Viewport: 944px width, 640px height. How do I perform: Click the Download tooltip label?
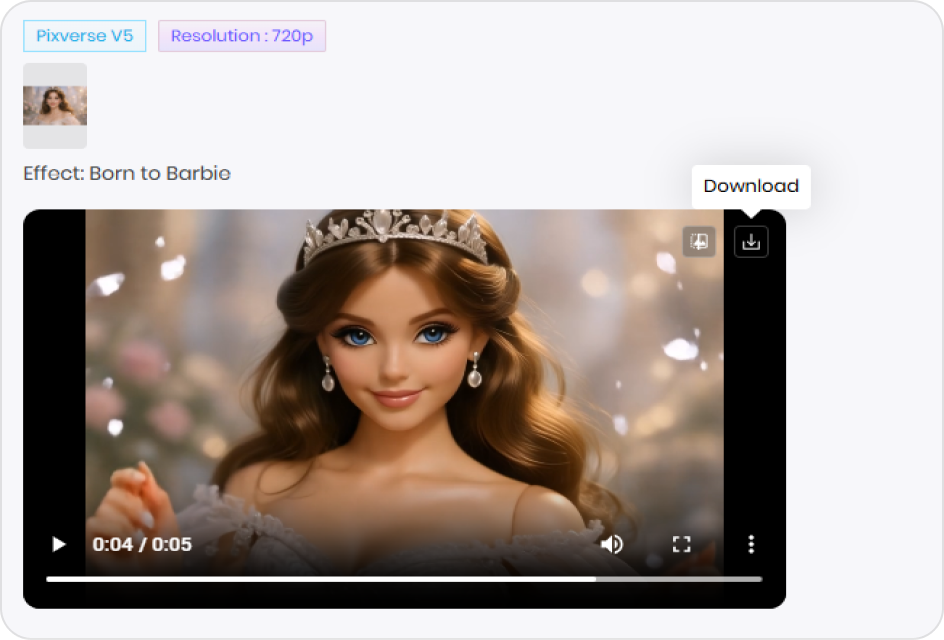(751, 186)
